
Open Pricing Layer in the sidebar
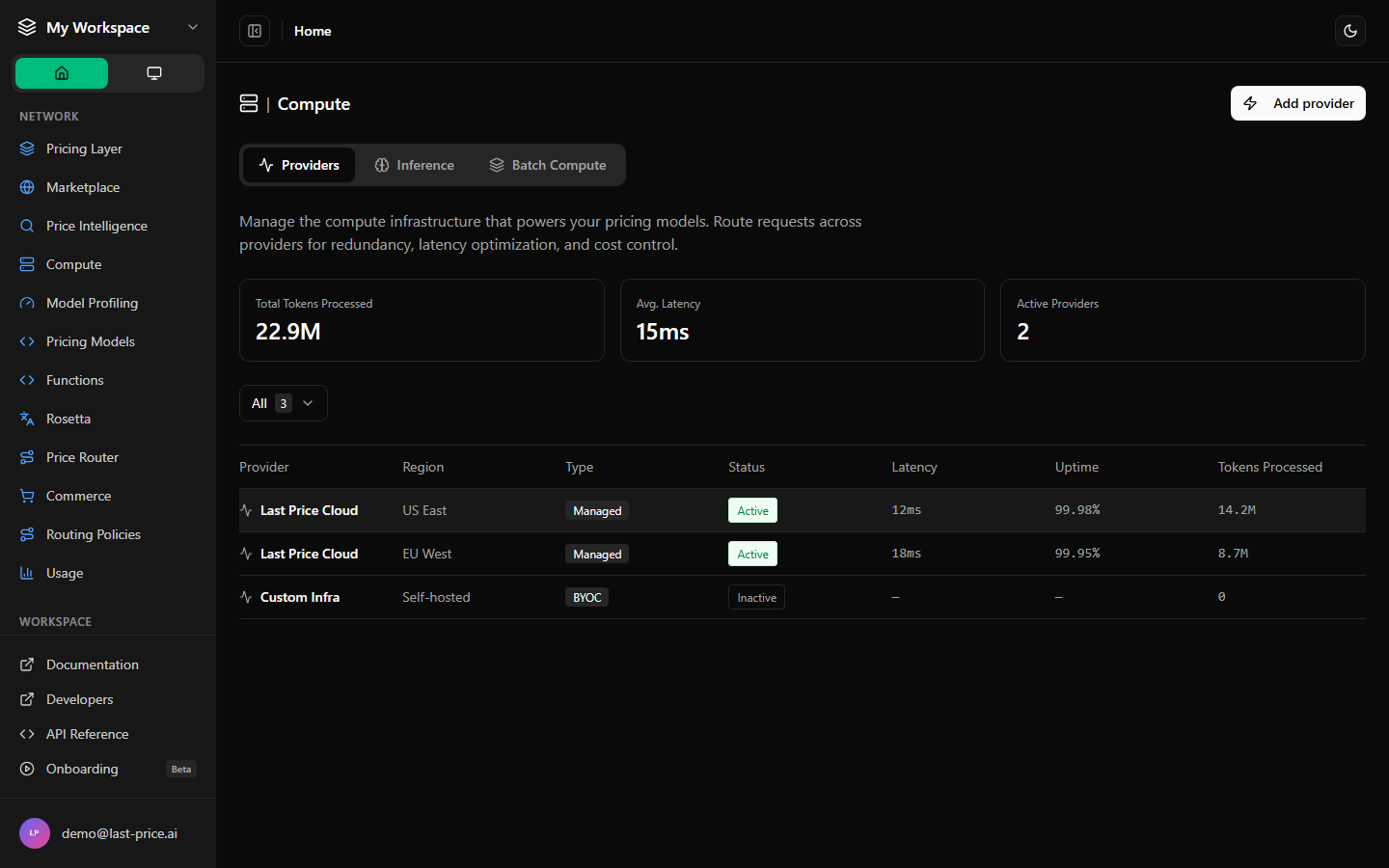click(108, 149)
